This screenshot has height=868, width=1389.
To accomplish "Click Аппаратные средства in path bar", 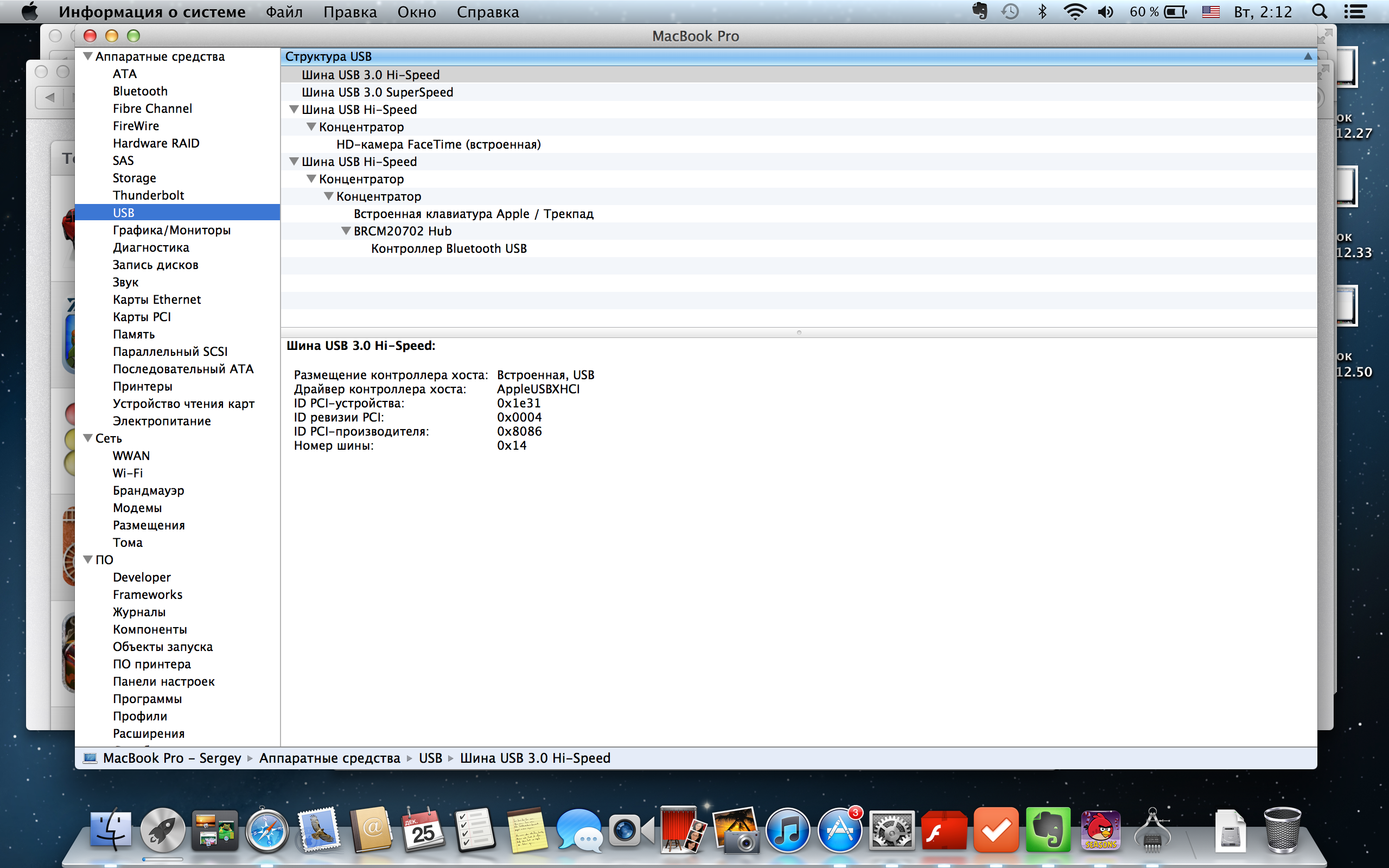I will [329, 758].
